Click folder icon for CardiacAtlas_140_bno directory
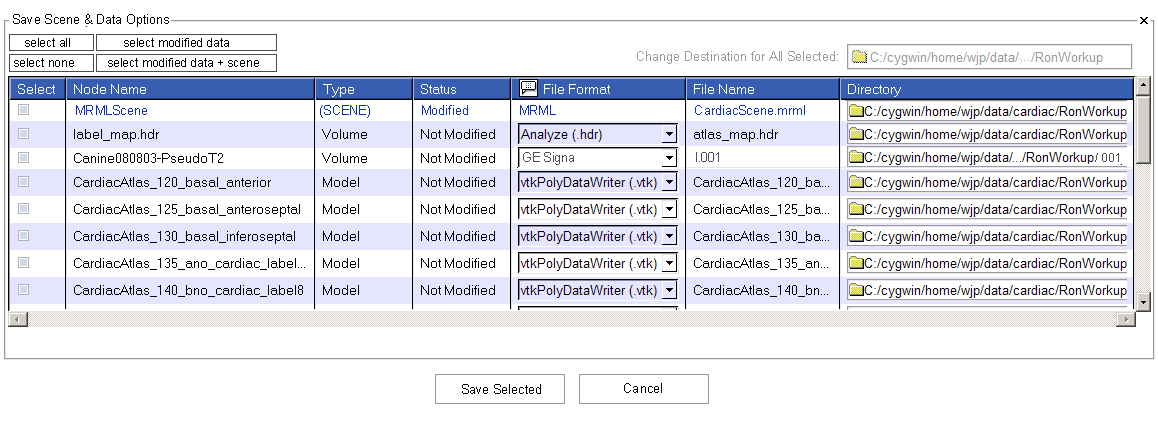This screenshot has height=423, width=1158. tap(856, 290)
